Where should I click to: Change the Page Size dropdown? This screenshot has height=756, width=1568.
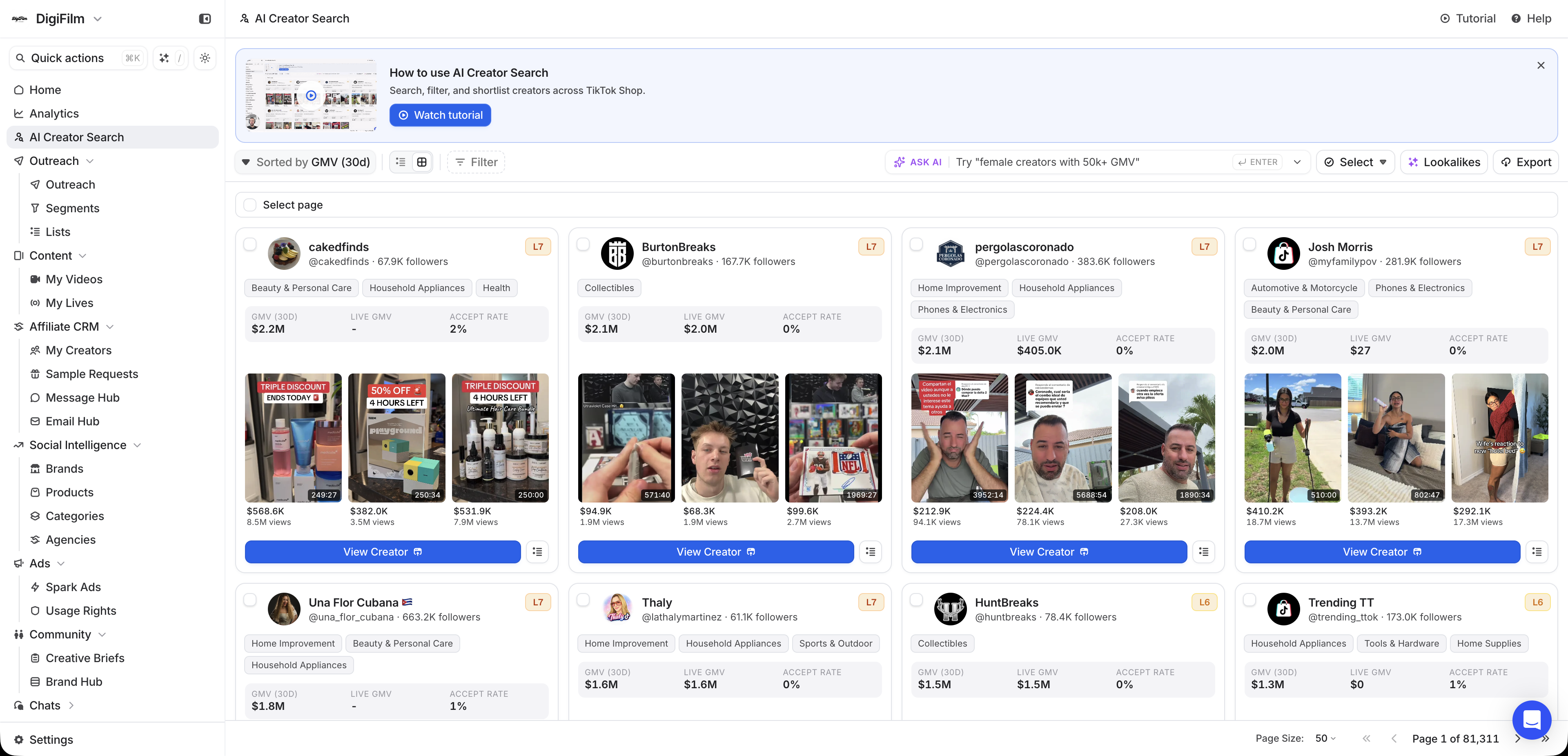click(x=1325, y=738)
